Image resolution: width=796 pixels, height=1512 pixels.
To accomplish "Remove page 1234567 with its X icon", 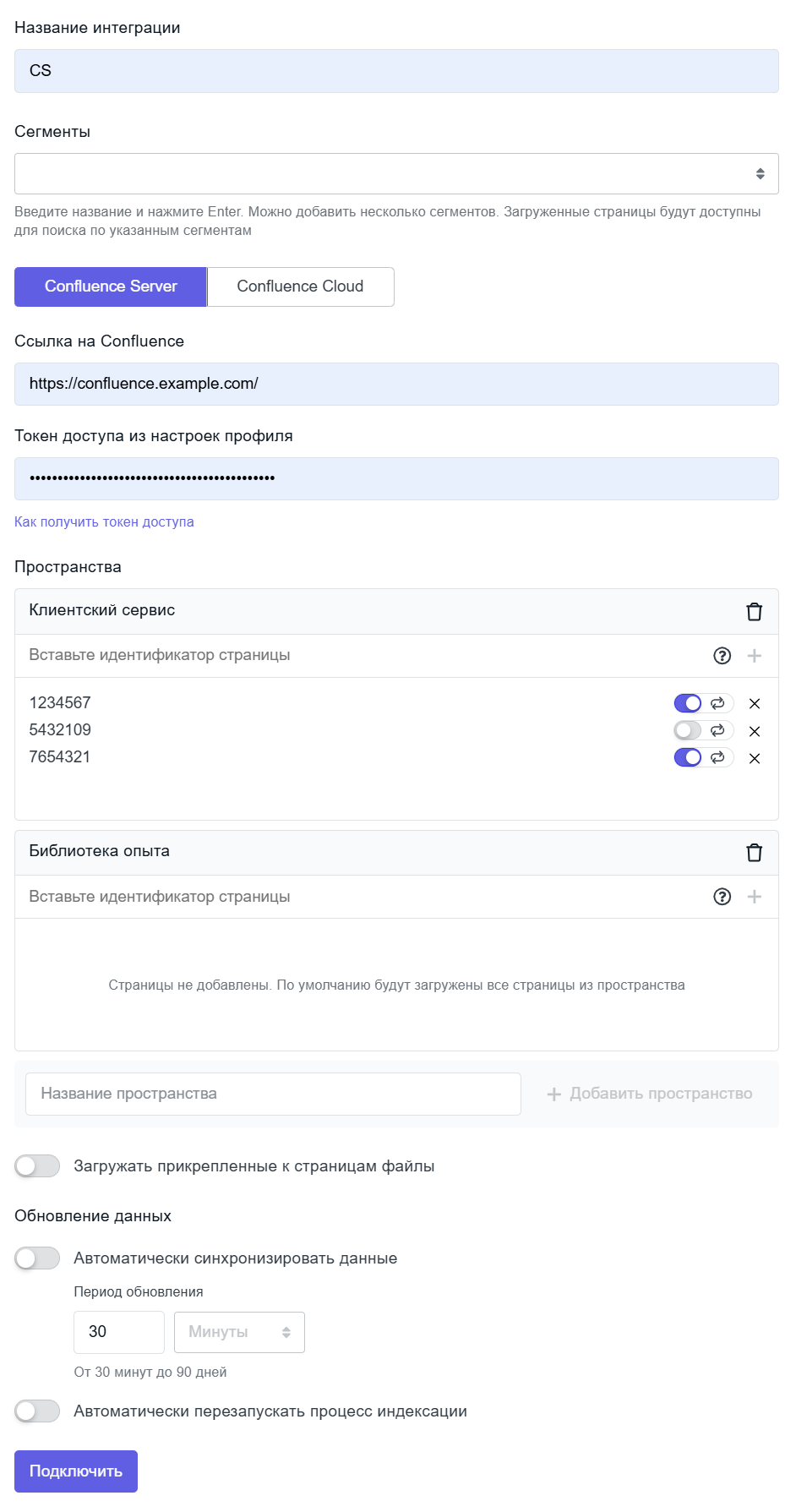I will pos(755,704).
